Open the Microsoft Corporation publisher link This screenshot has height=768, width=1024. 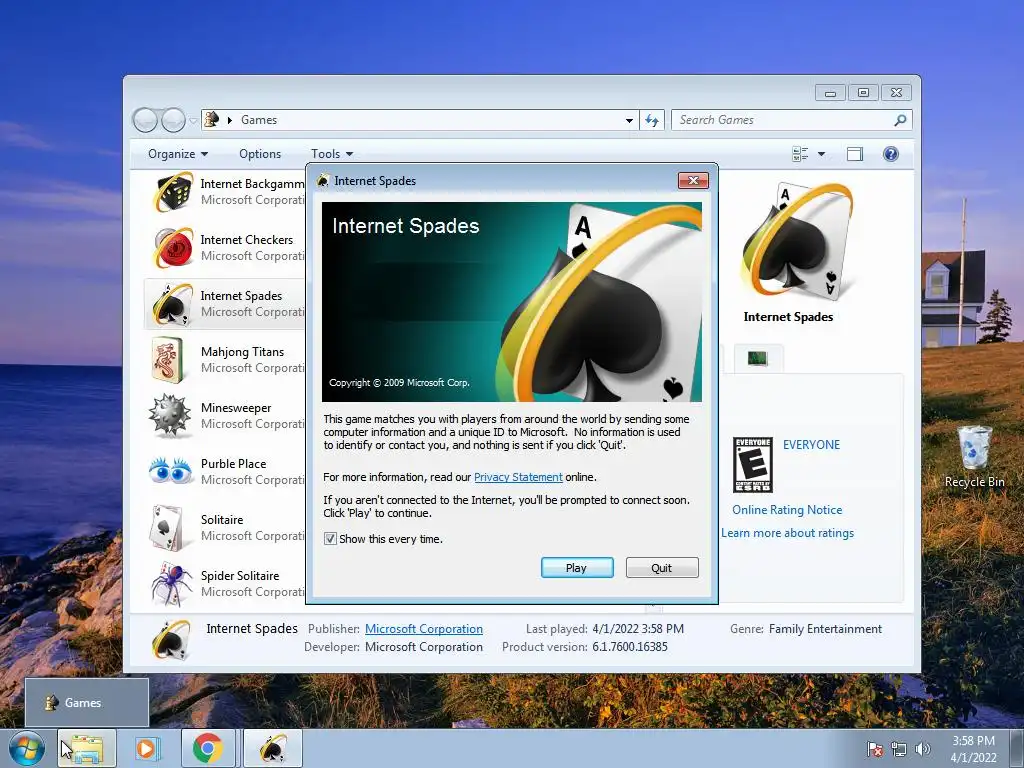pos(424,629)
